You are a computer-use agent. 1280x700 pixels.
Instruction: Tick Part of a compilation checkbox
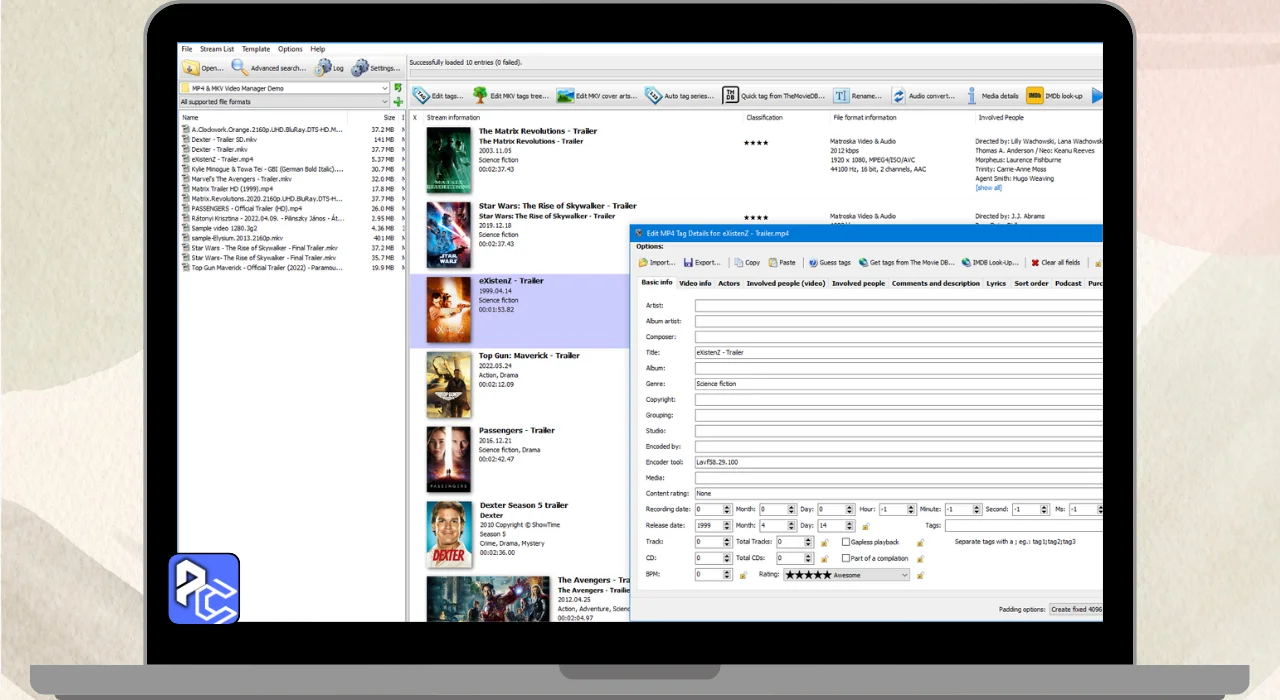point(846,558)
